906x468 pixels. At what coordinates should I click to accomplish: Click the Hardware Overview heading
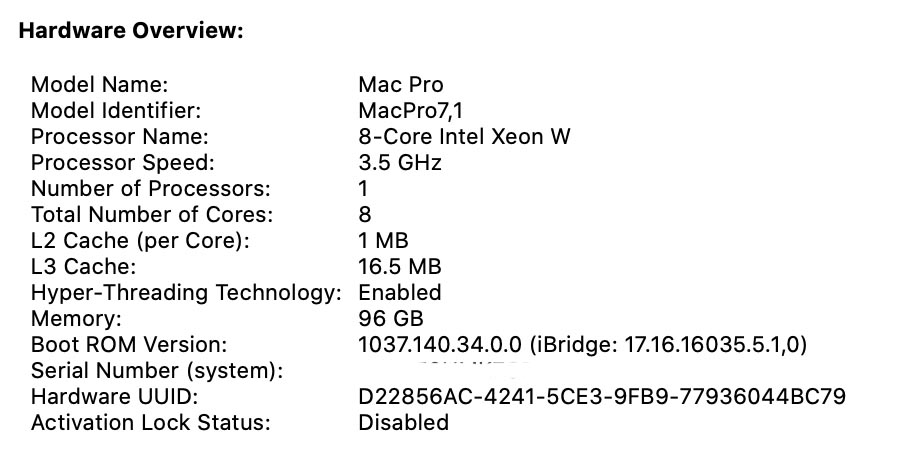[x=131, y=31]
